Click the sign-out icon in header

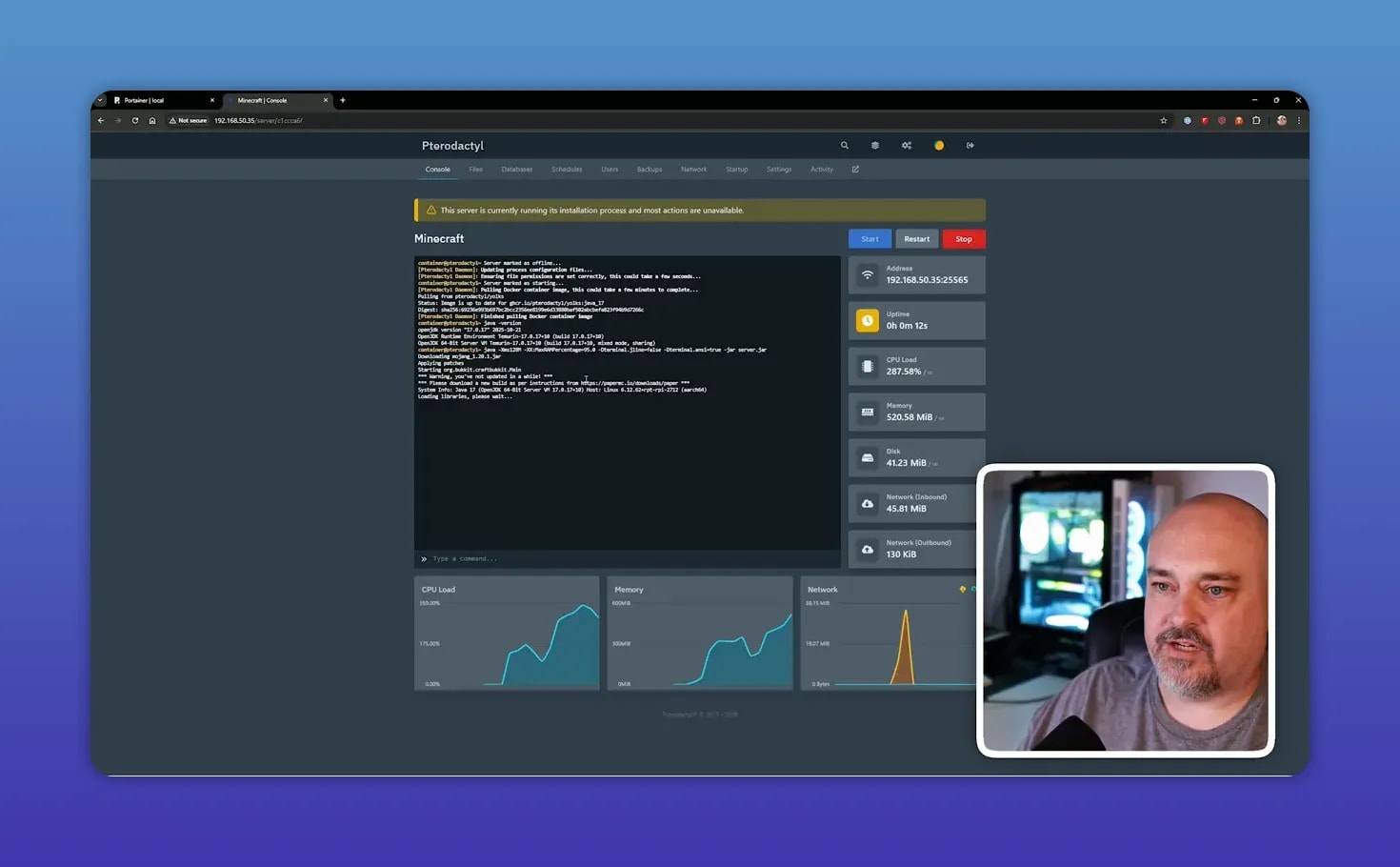(970, 146)
